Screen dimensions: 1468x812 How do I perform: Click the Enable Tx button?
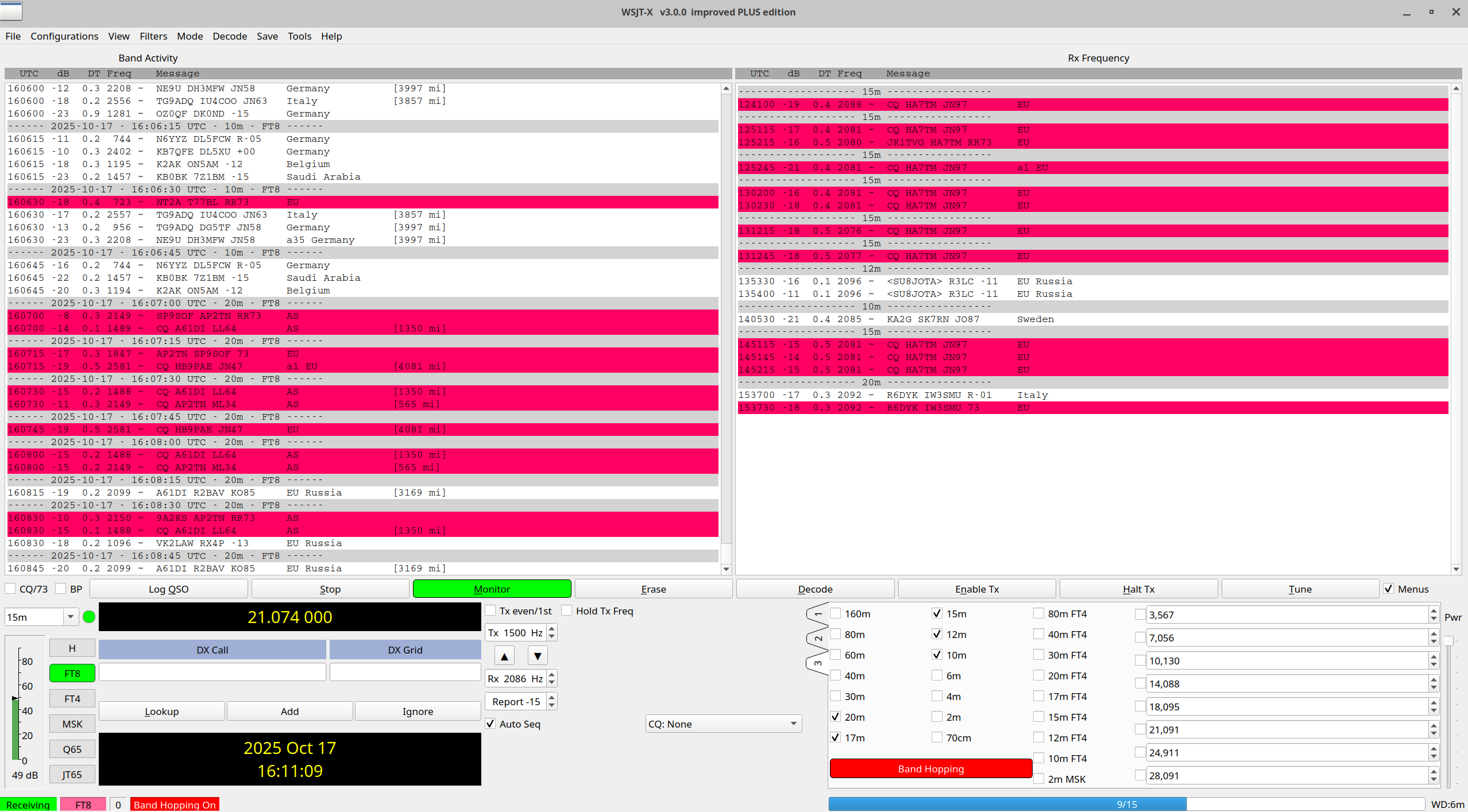[x=976, y=589]
